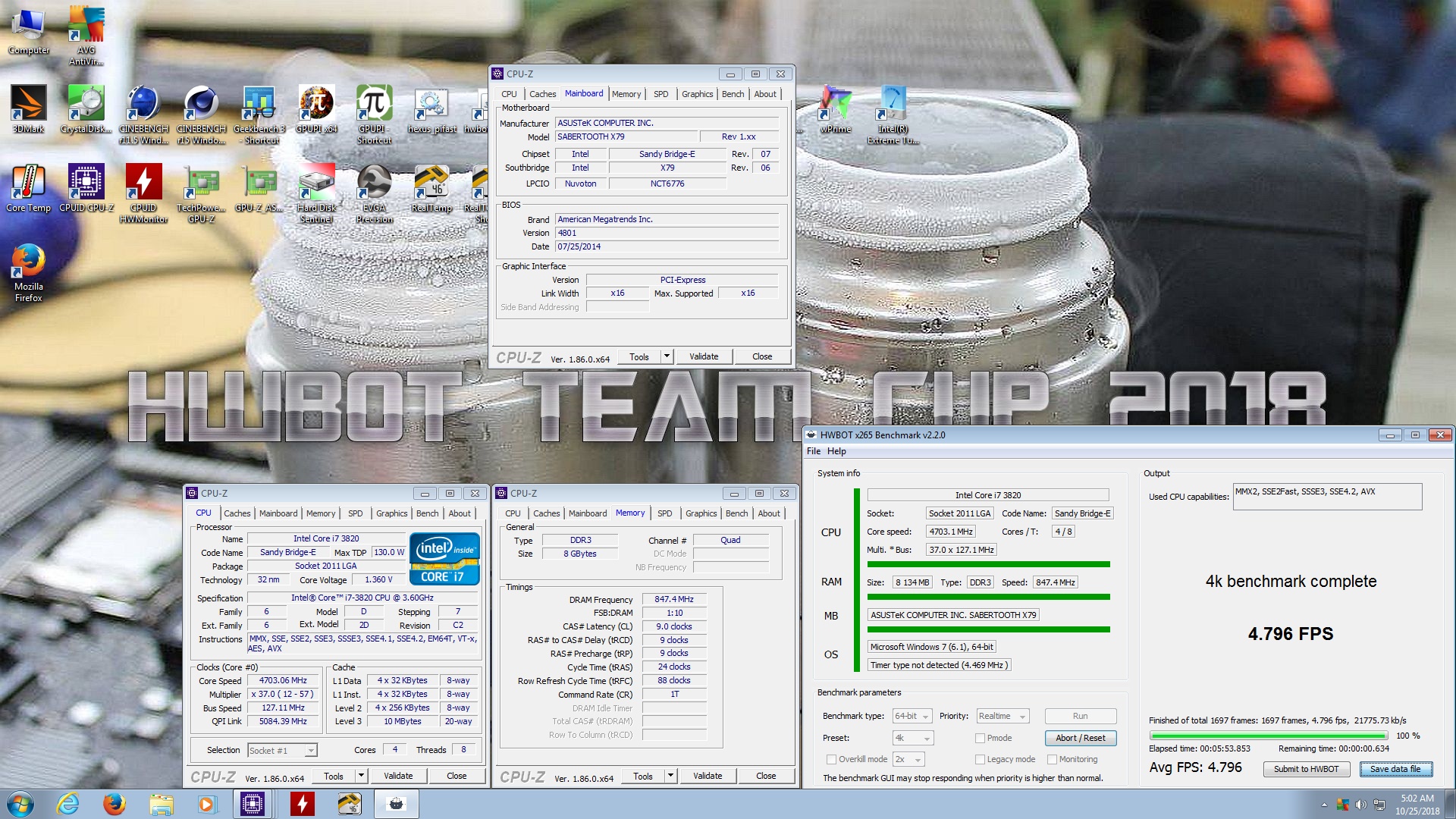Expand Tools arrow in Mainboard window
1456x819 pixels.
(x=667, y=356)
